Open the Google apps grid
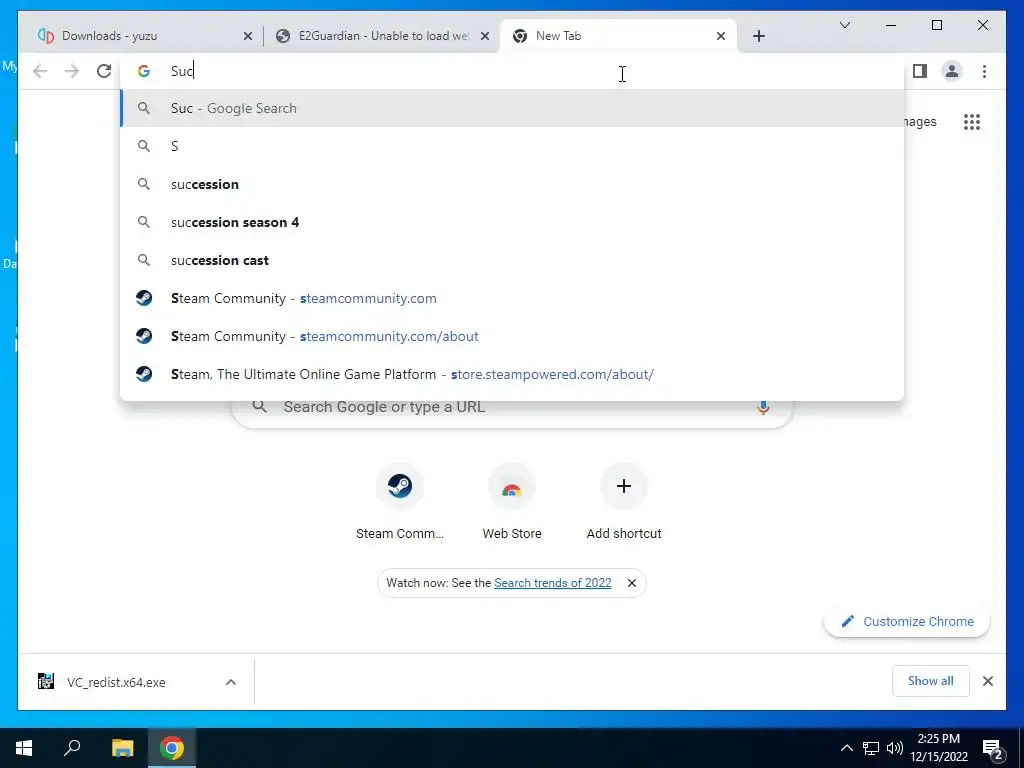This screenshot has height=768, width=1024. [x=972, y=121]
